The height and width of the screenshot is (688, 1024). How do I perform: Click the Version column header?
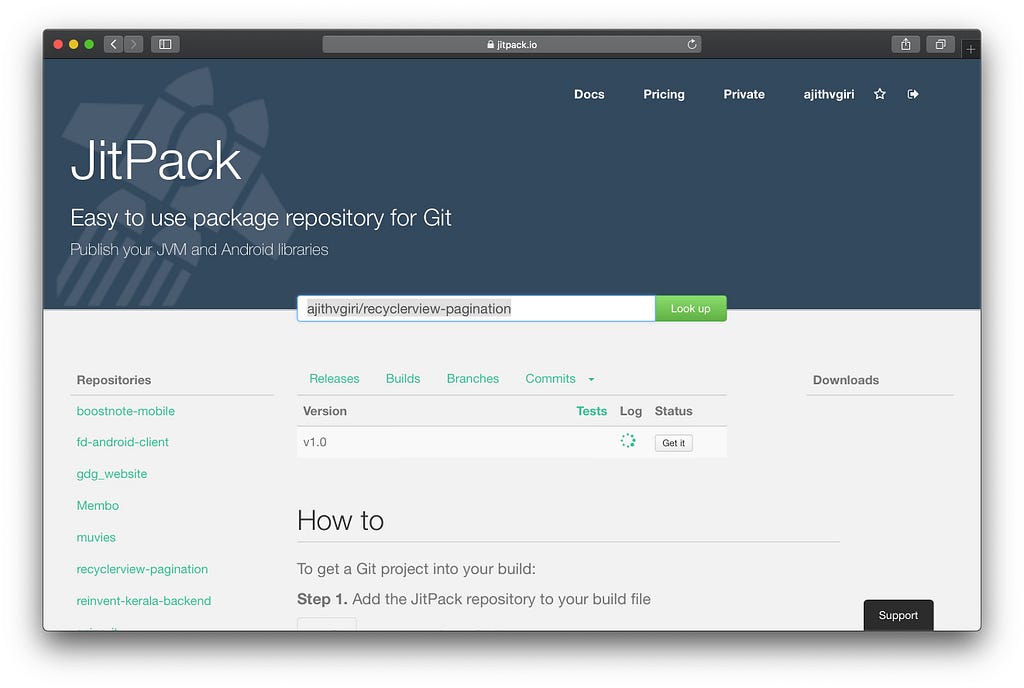click(325, 411)
